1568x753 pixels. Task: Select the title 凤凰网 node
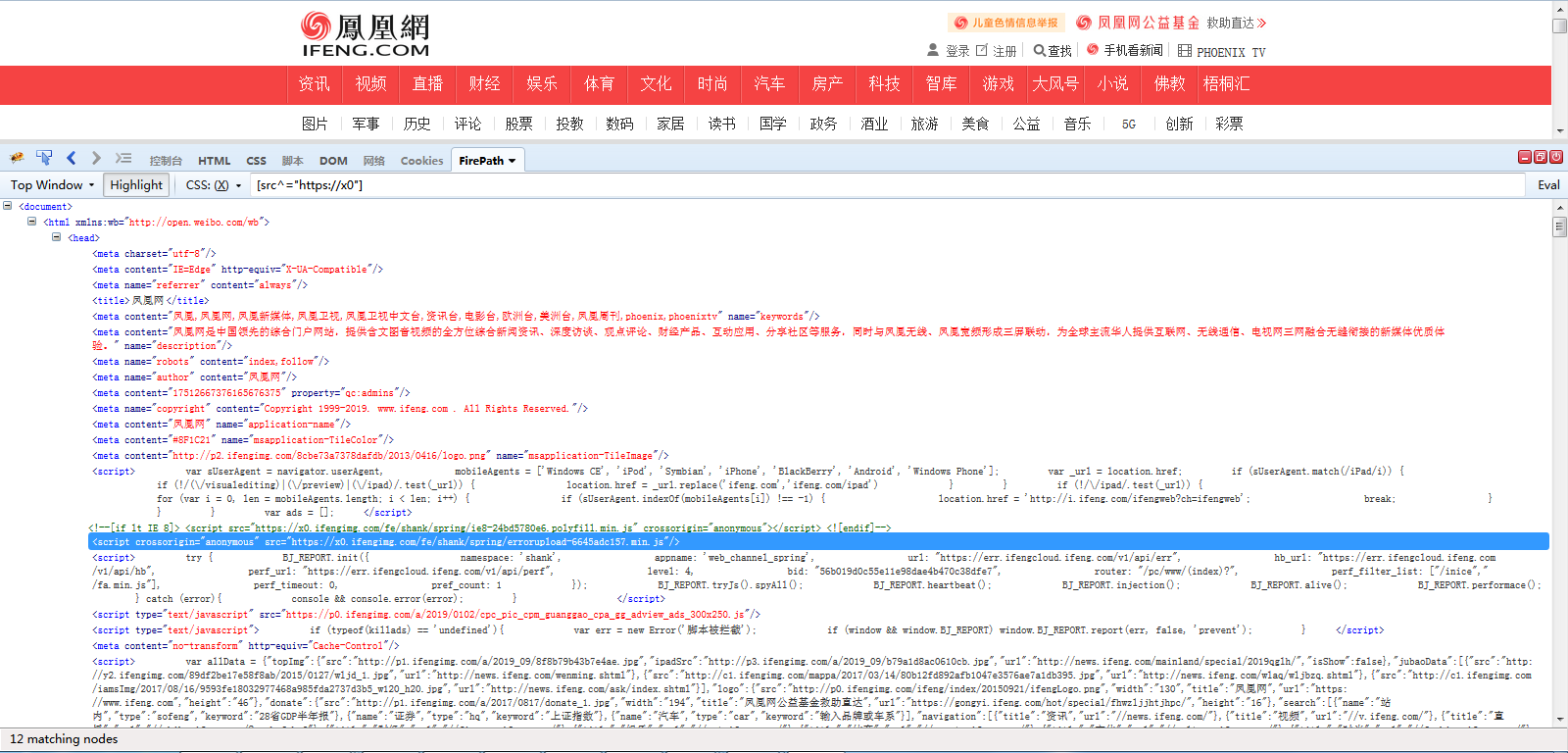click(150, 300)
